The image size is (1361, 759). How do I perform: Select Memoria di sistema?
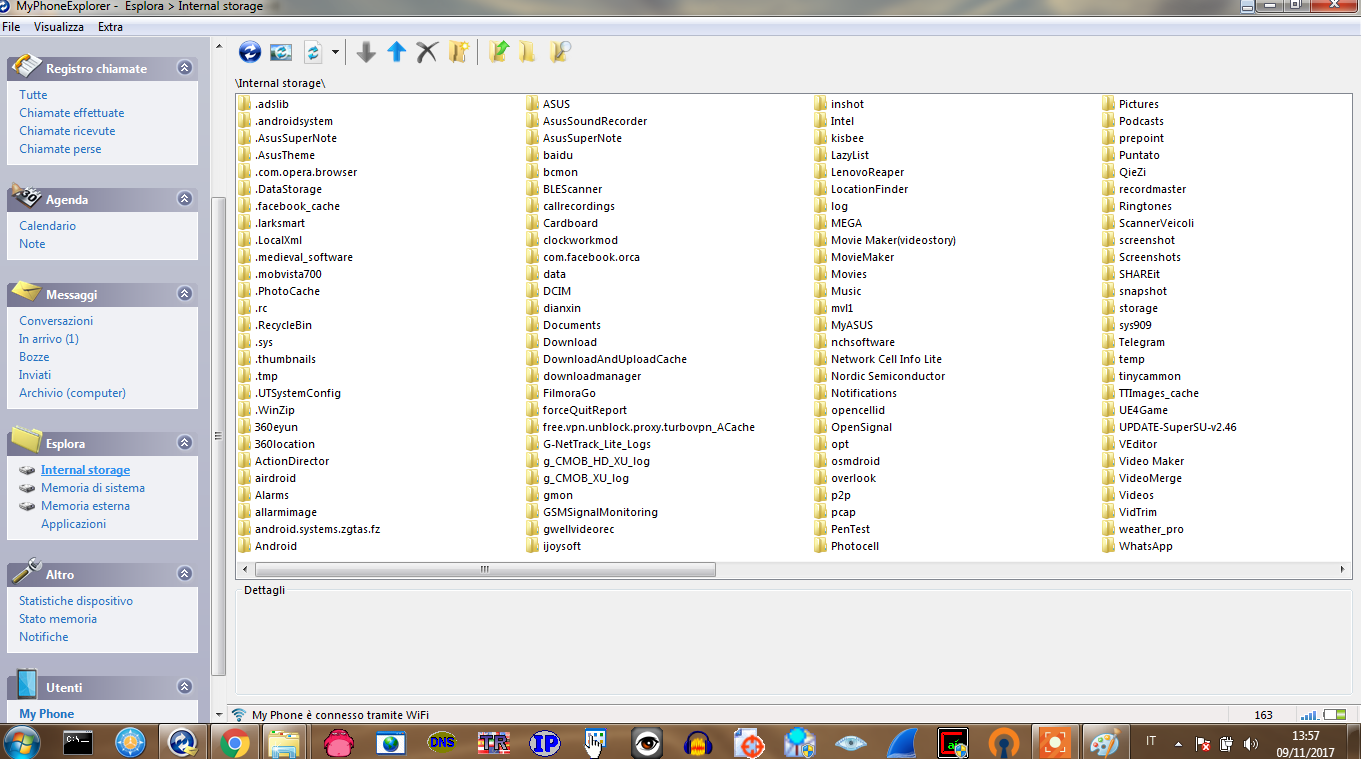click(x=93, y=488)
